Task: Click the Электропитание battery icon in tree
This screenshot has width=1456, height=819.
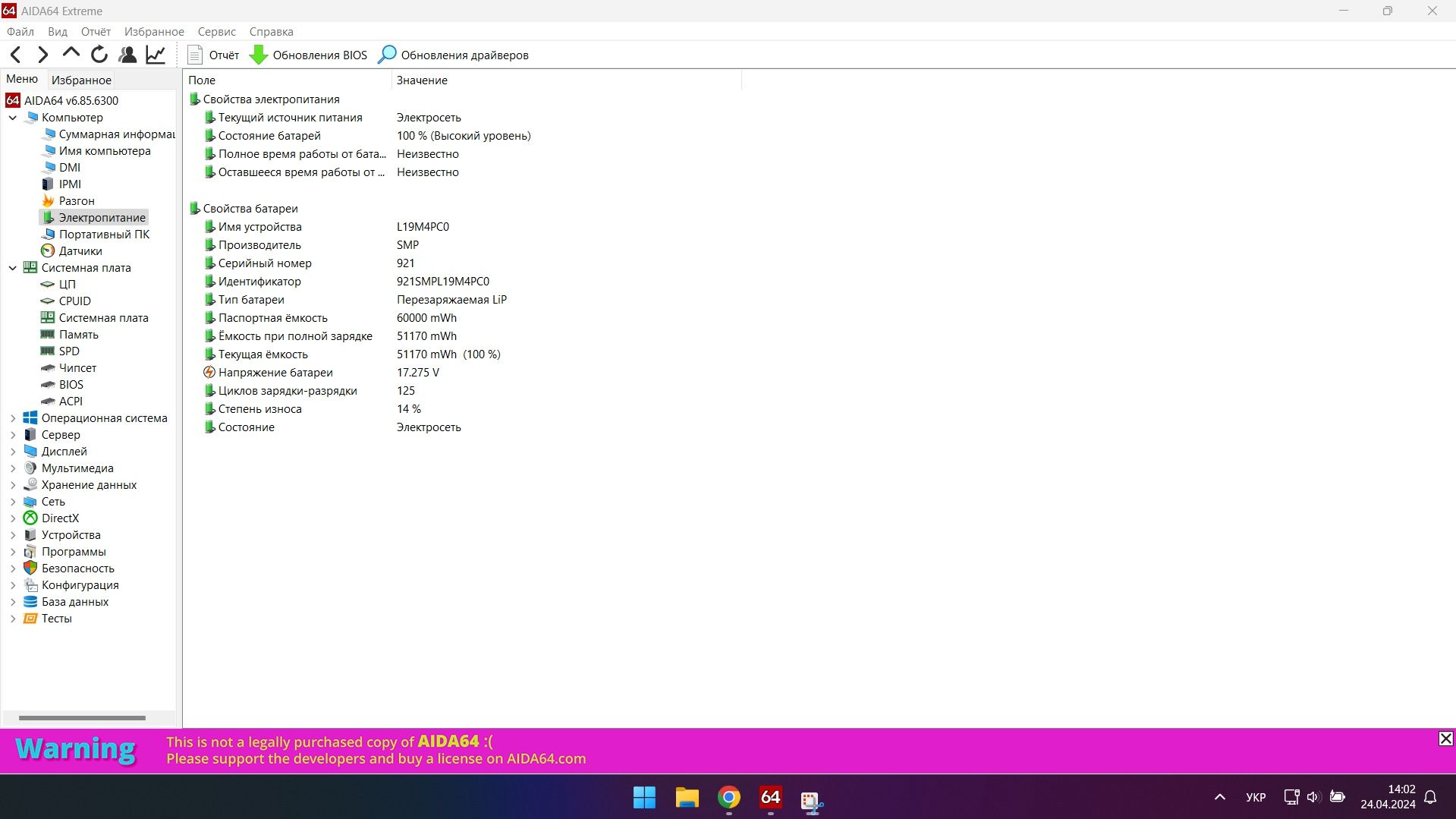Action: coord(48,218)
